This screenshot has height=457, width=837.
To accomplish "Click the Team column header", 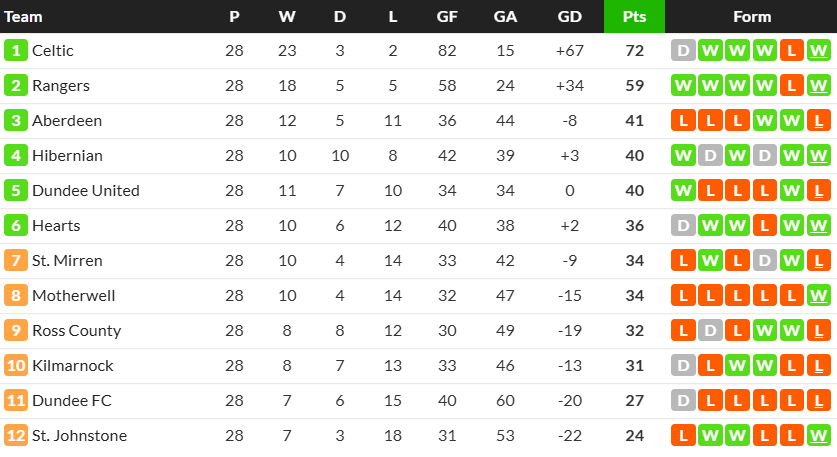I will [x=23, y=17].
